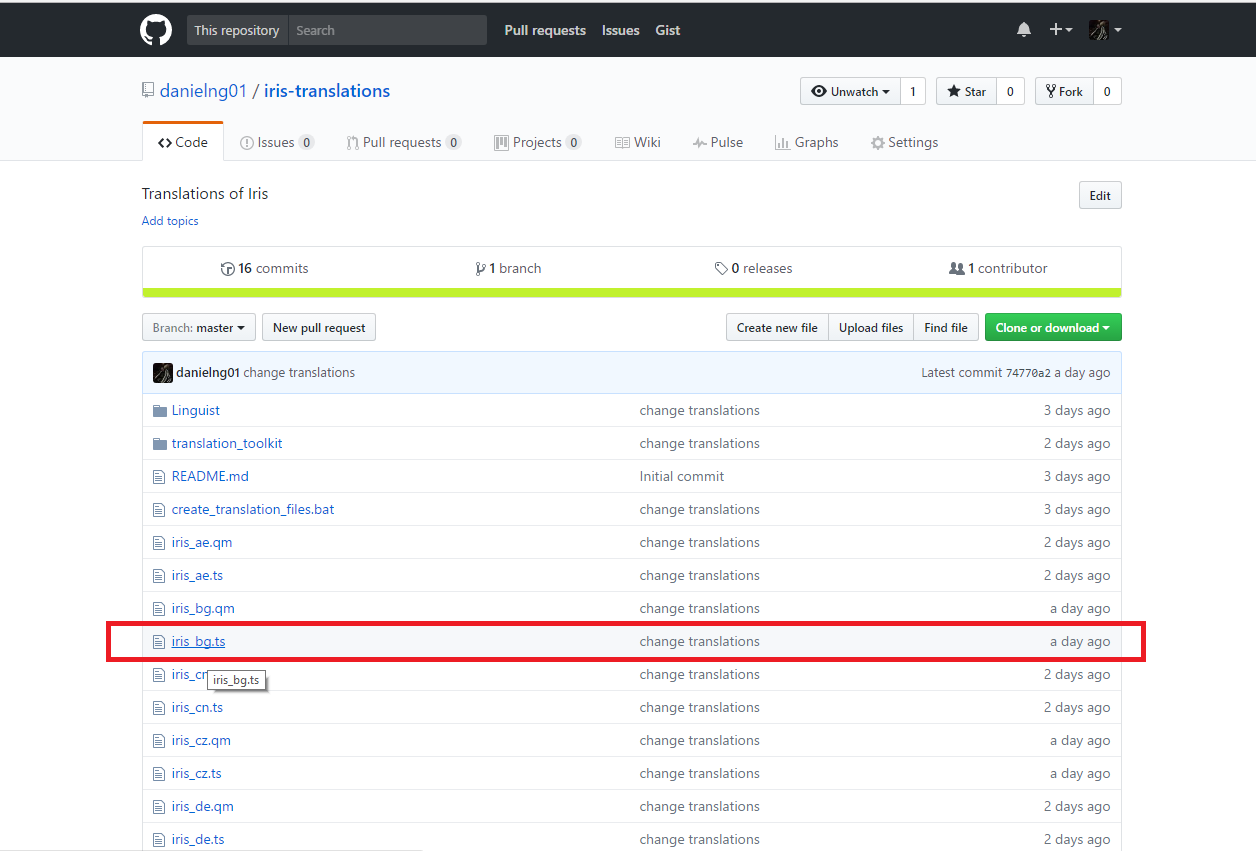The image size is (1256, 851).
Task: Switch to the Graphs tab
Action: coord(807,142)
